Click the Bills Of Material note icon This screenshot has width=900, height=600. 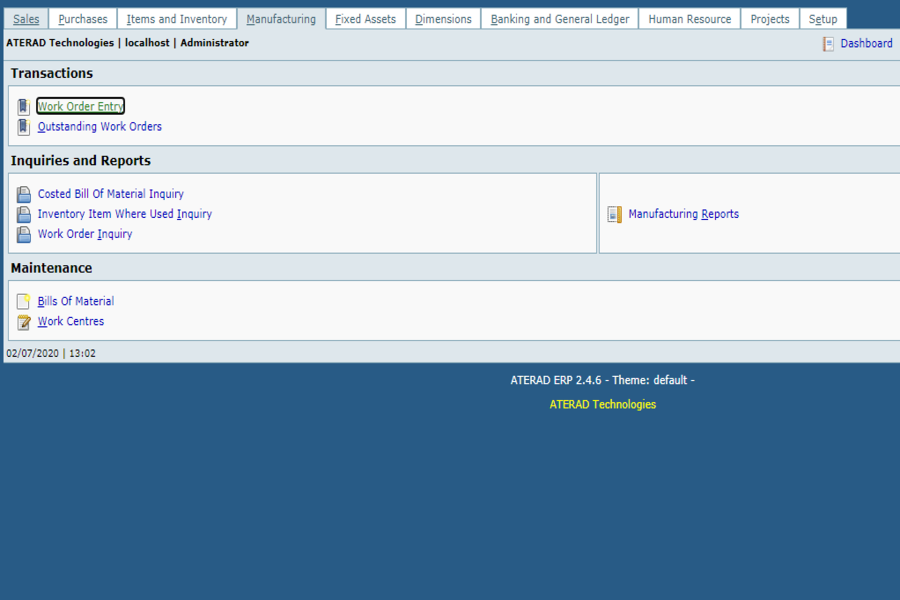coord(24,301)
